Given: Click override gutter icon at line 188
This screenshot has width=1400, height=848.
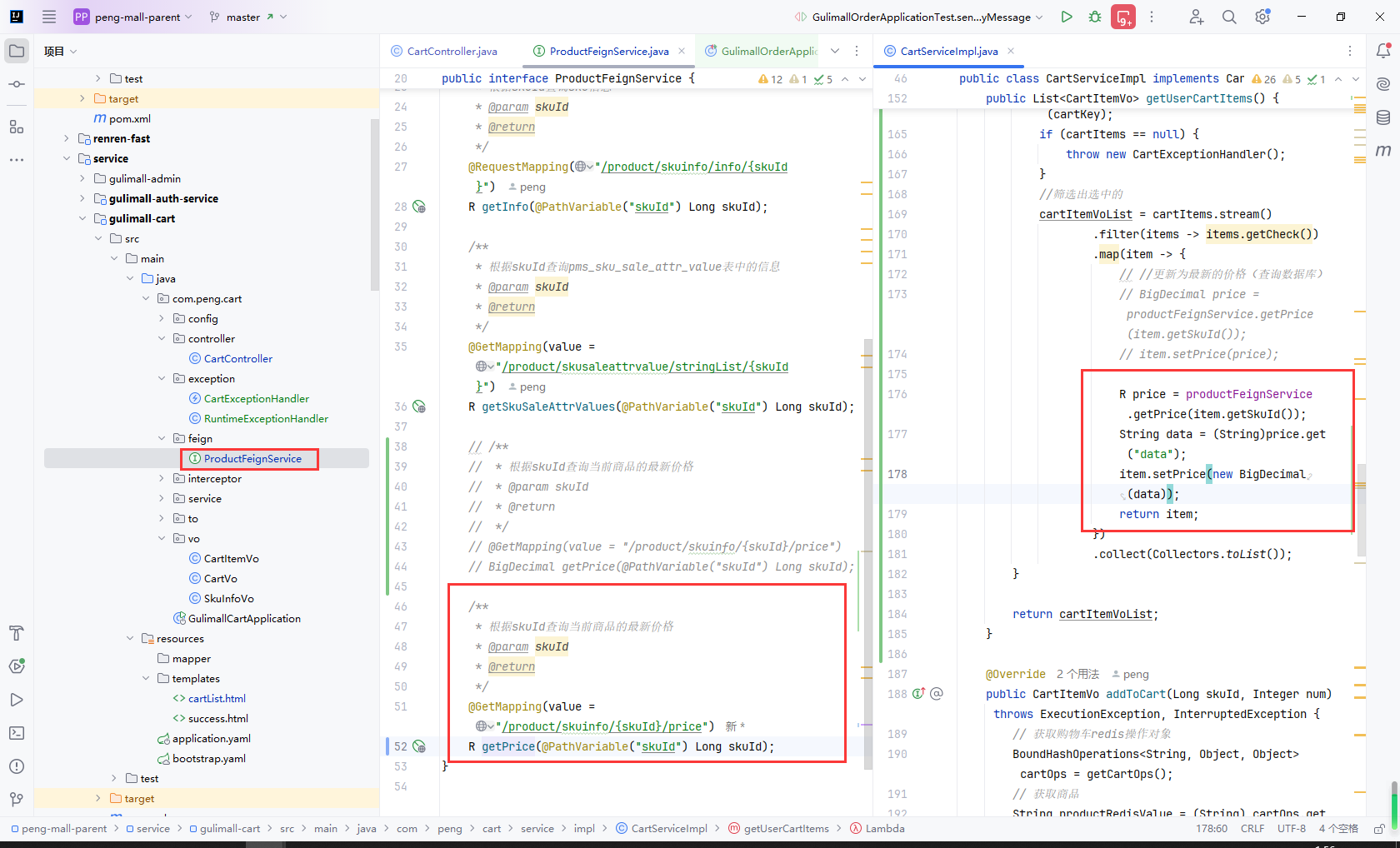Looking at the screenshot, I should 918,693.
